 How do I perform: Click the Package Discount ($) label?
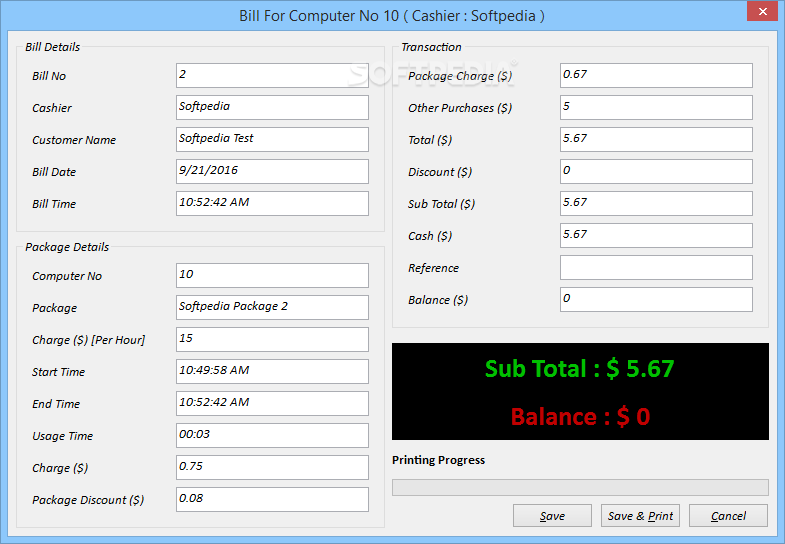click(x=88, y=500)
